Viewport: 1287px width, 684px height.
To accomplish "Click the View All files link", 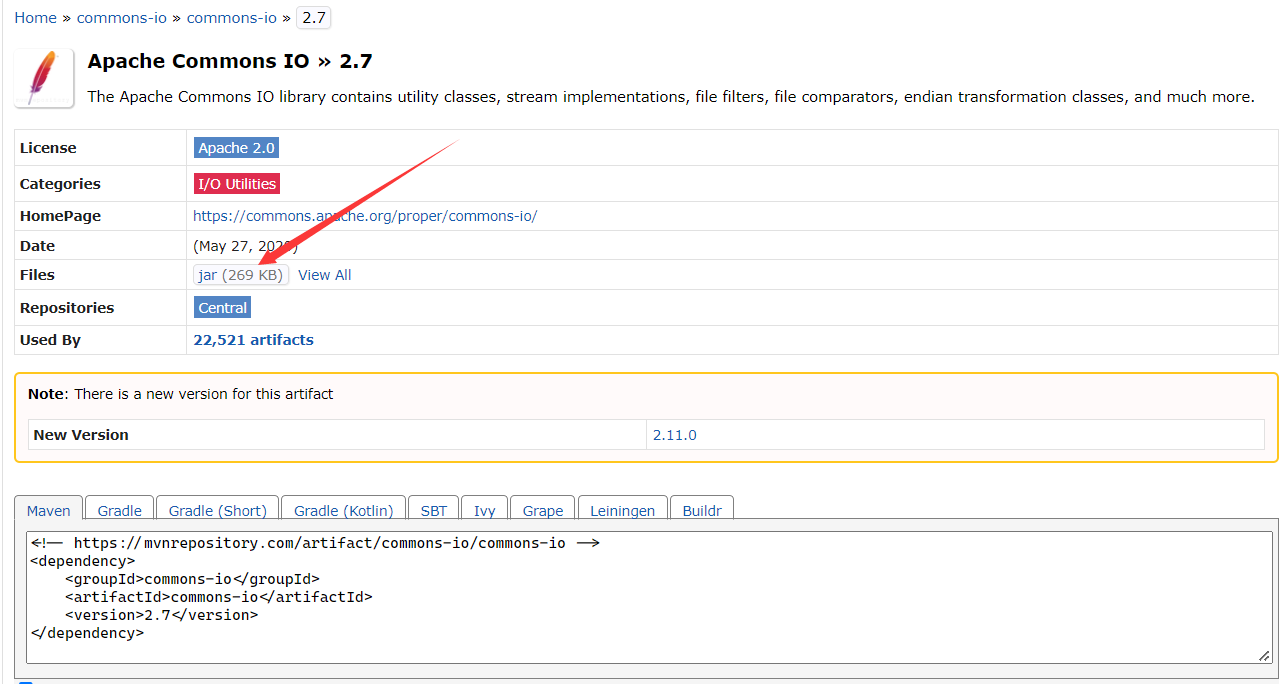I will (x=325, y=275).
